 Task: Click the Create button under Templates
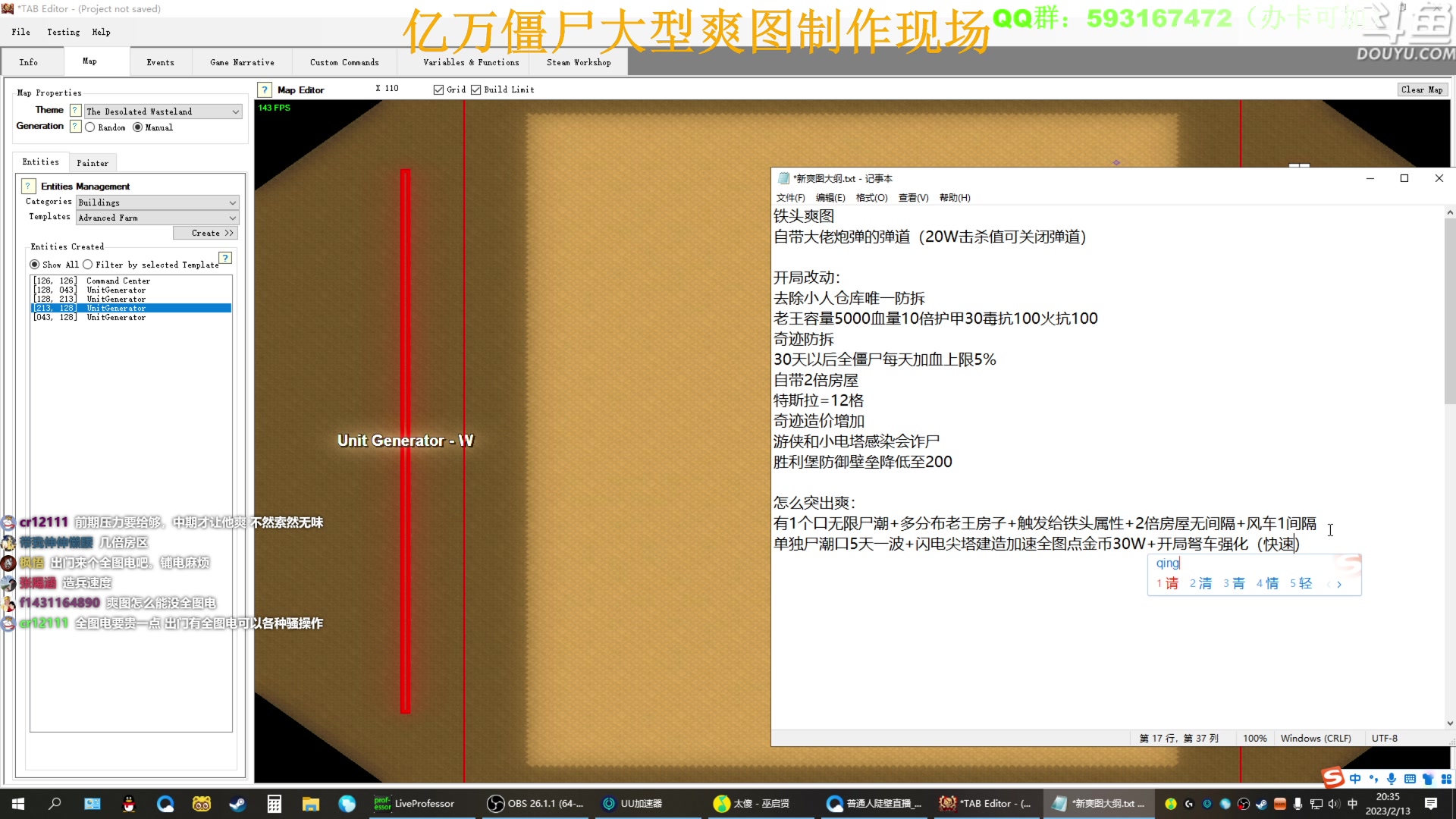pos(206,233)
